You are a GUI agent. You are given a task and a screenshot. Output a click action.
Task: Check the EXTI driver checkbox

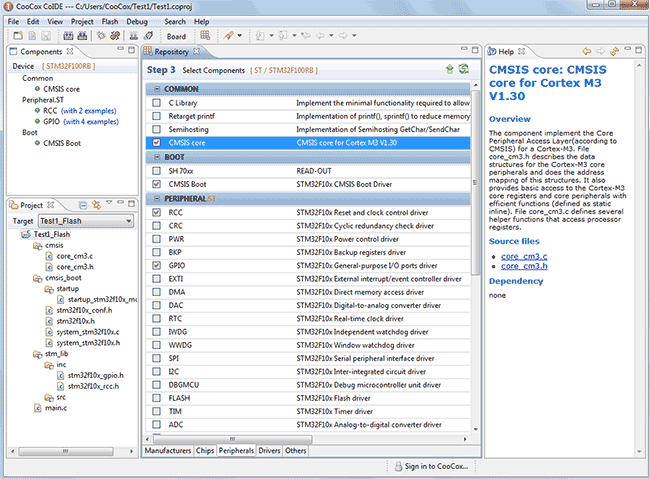[156, 279]
